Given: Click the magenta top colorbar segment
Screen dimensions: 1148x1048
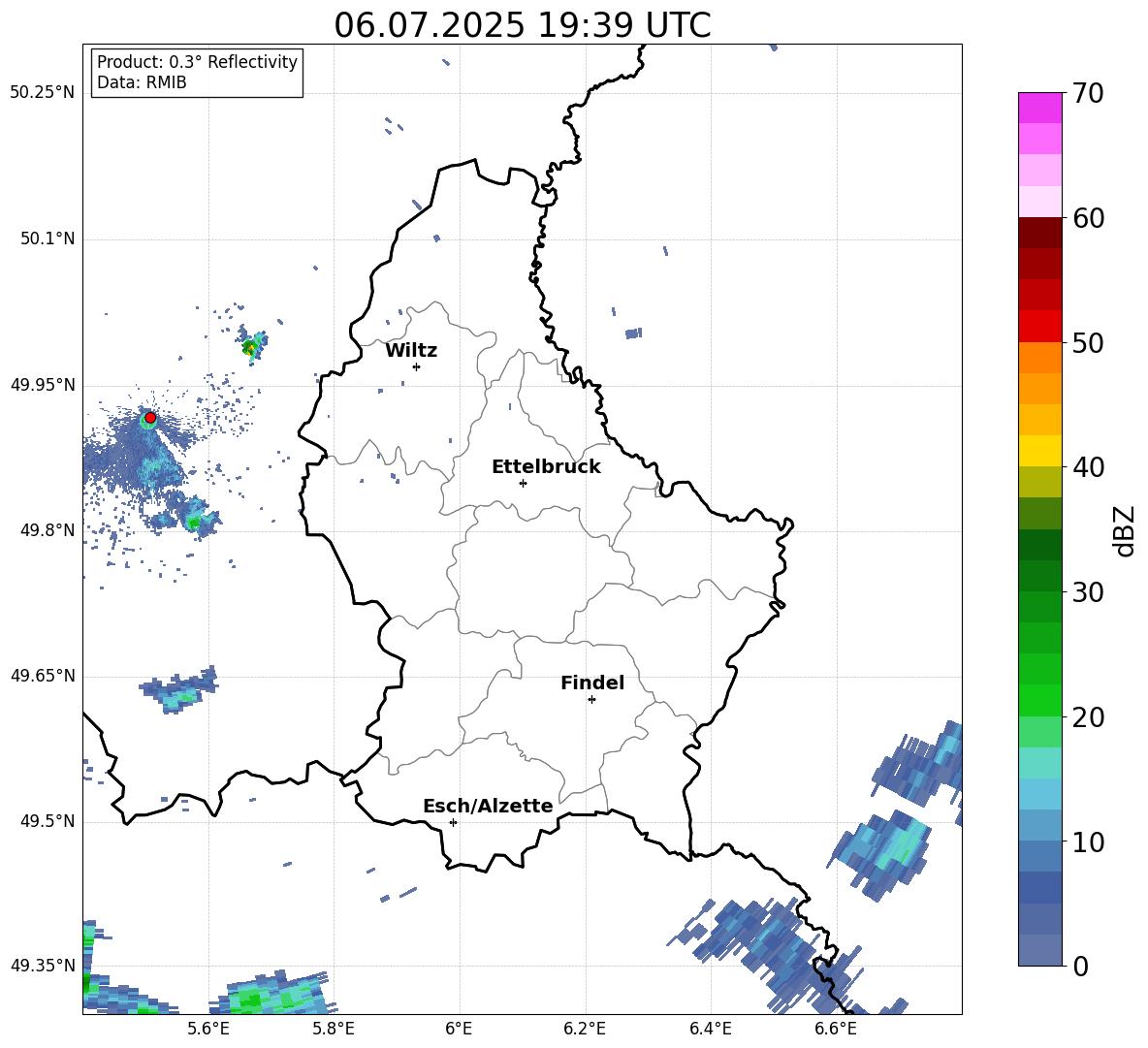Looking at the screenshot, I should (1039, 108).
